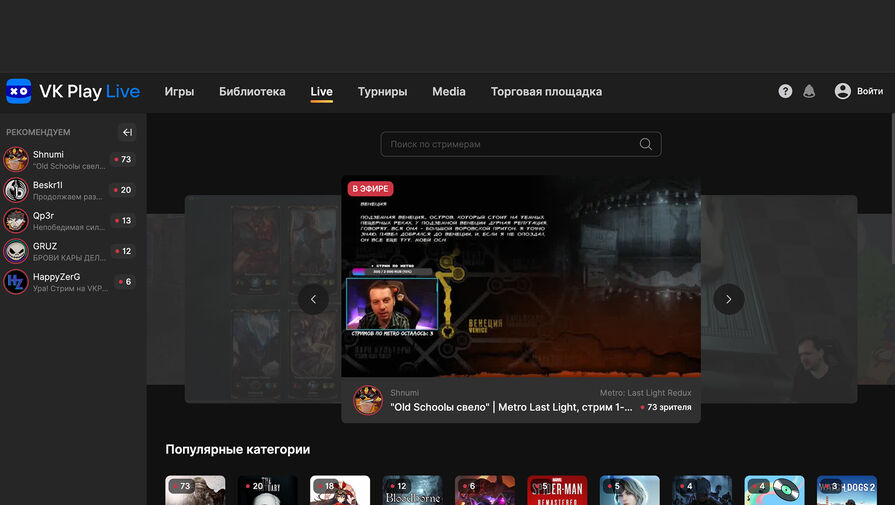The width and height of the screenshot is (895, 505).
Task: Open the featured stream video preview
Action: pyautogui.click(x=521, y=276)
